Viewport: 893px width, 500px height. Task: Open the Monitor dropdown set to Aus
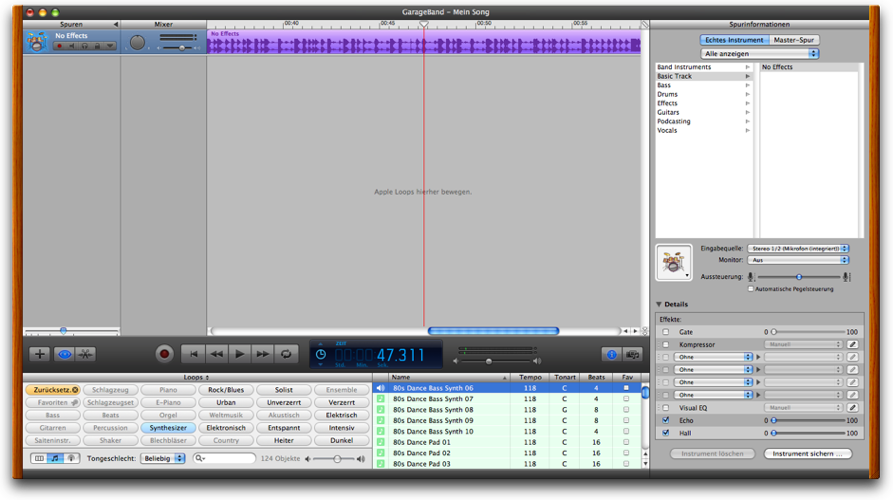click(798, 260)
